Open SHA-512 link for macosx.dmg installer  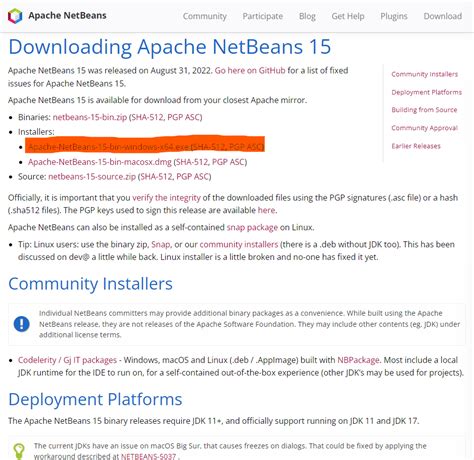point(192,162)
